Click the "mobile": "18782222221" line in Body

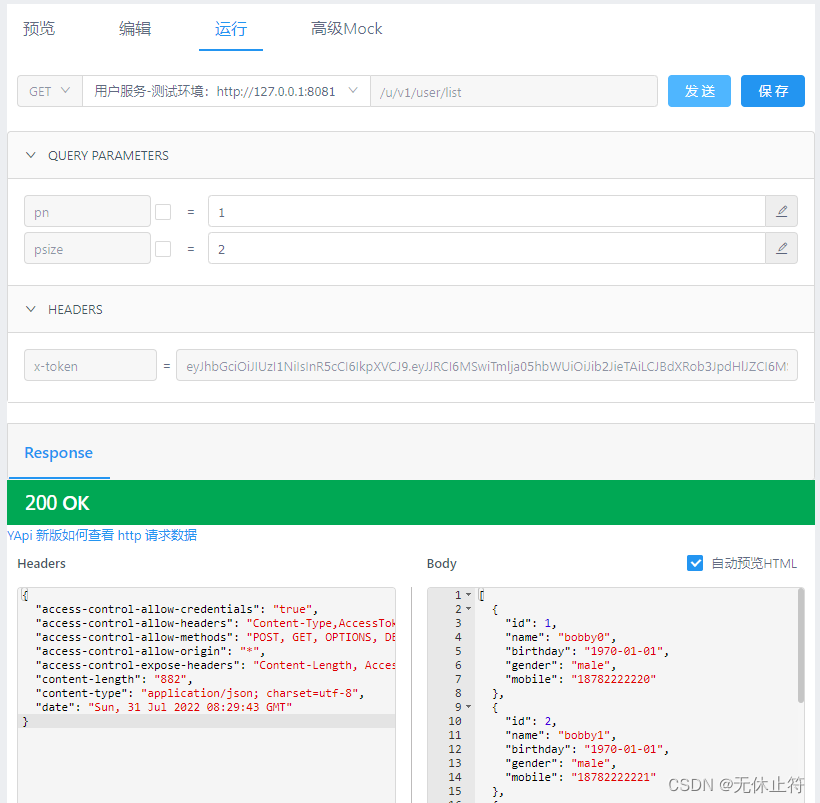click(x=580, y=777)
